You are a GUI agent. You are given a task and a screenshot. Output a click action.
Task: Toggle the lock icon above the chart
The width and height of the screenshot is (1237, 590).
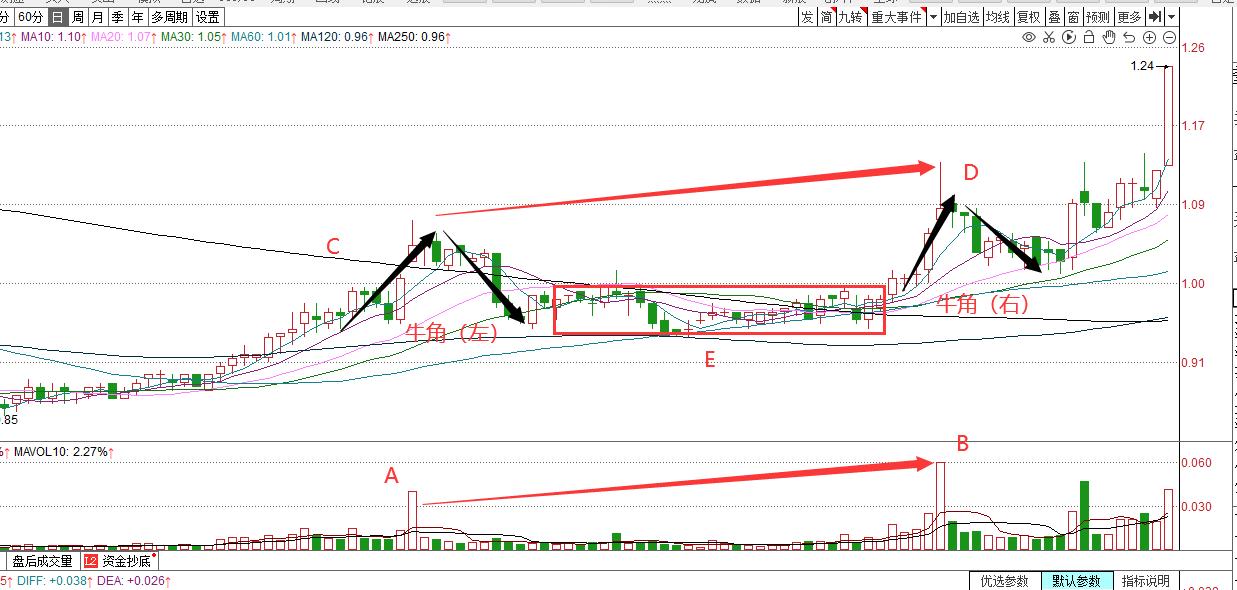pyautogui.click(x=1089, y=37)
